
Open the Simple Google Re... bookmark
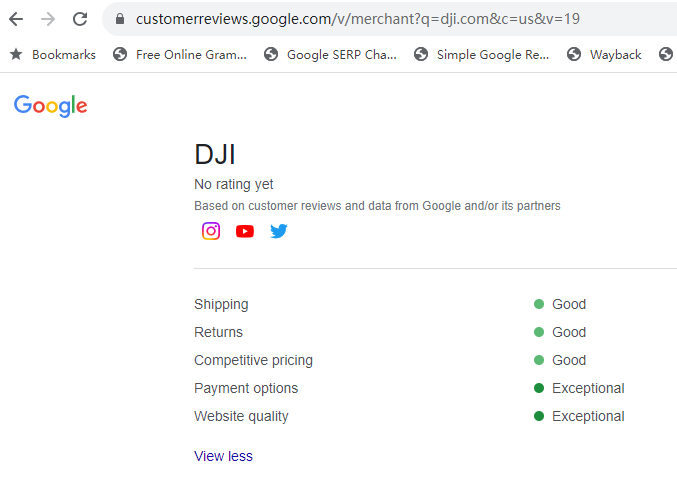481,55
